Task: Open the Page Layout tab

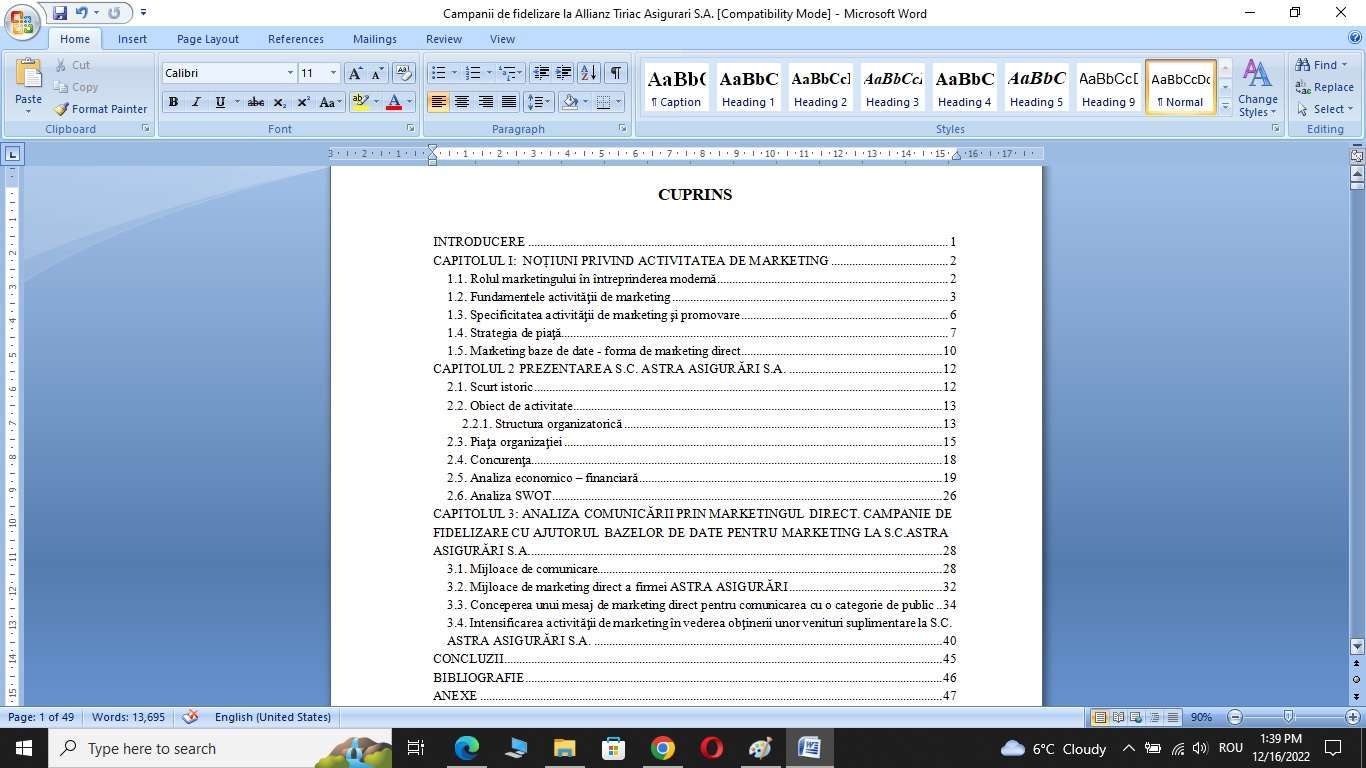Action: tap(208, 39)
